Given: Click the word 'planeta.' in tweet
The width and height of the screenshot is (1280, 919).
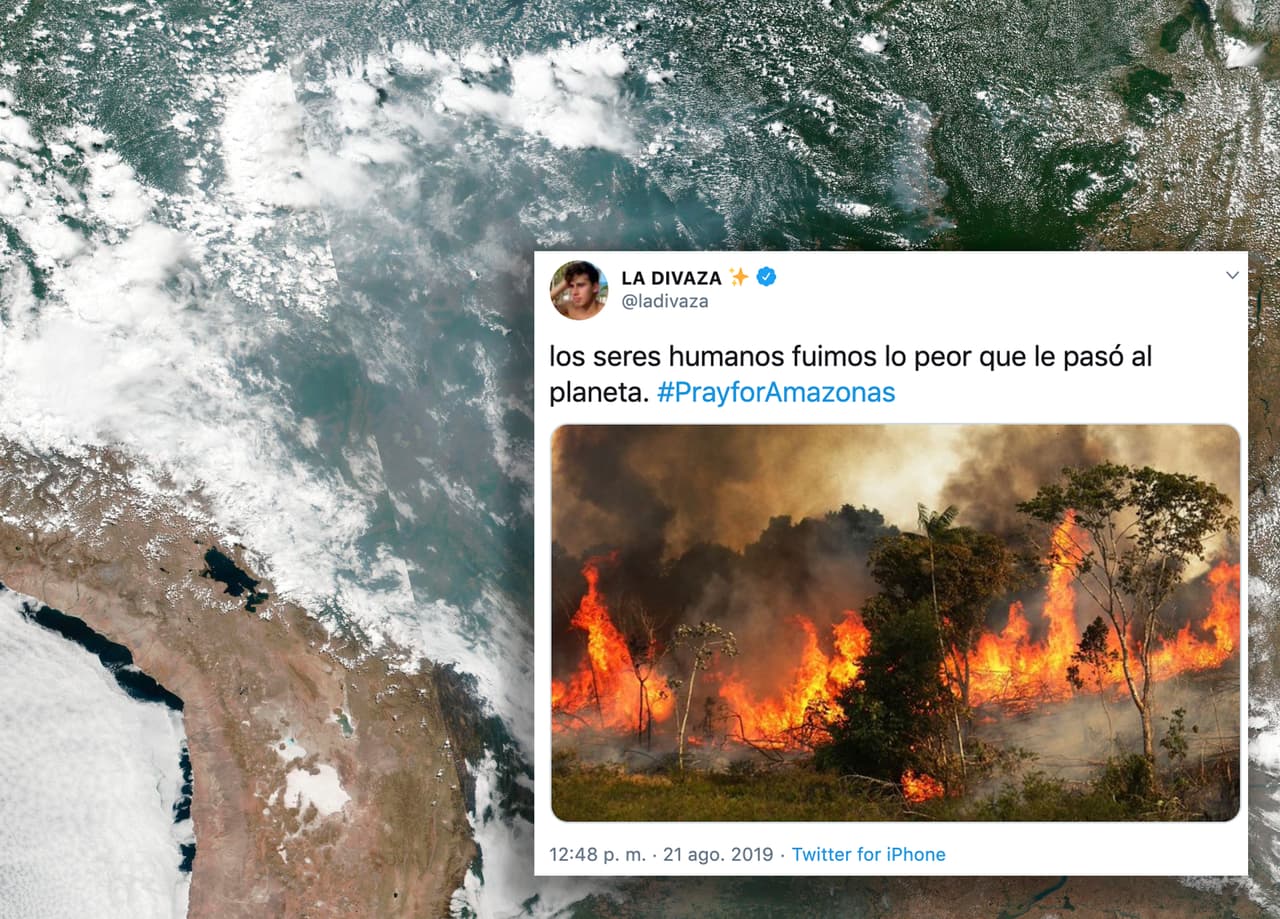Looking at the screenshot, I should click(598, 392).
